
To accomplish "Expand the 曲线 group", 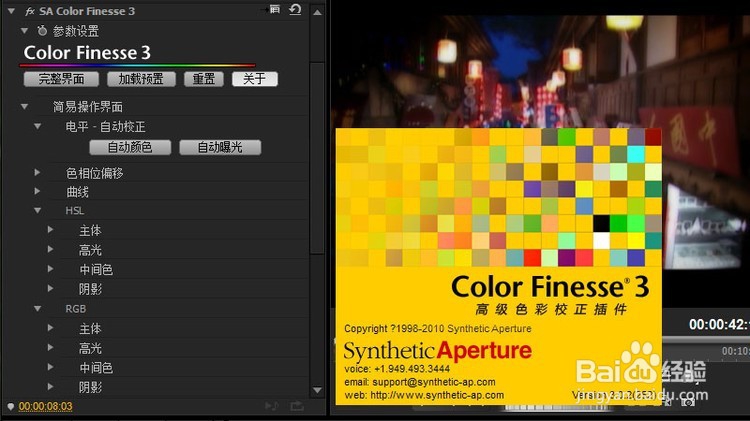I will [x=37, y=191].
